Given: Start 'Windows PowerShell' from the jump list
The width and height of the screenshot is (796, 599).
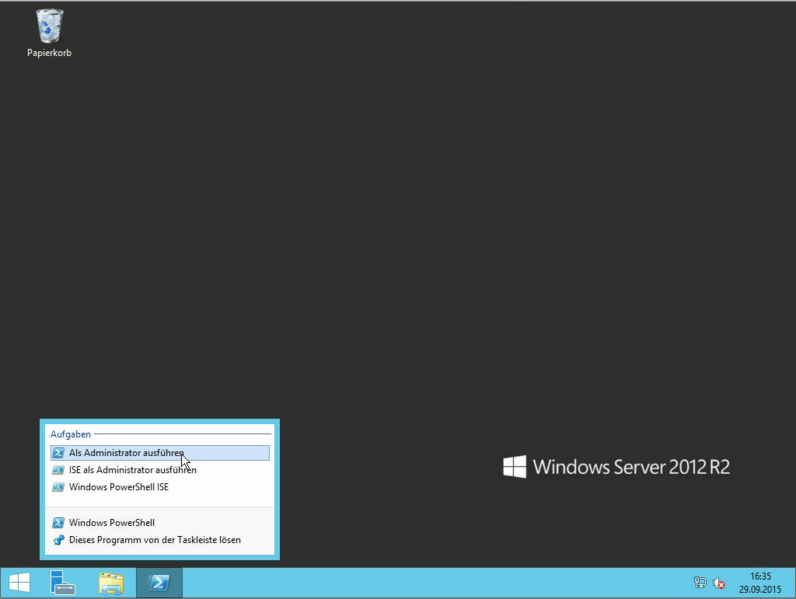Looking at the screenshot, I should click(x=160, y=523).
